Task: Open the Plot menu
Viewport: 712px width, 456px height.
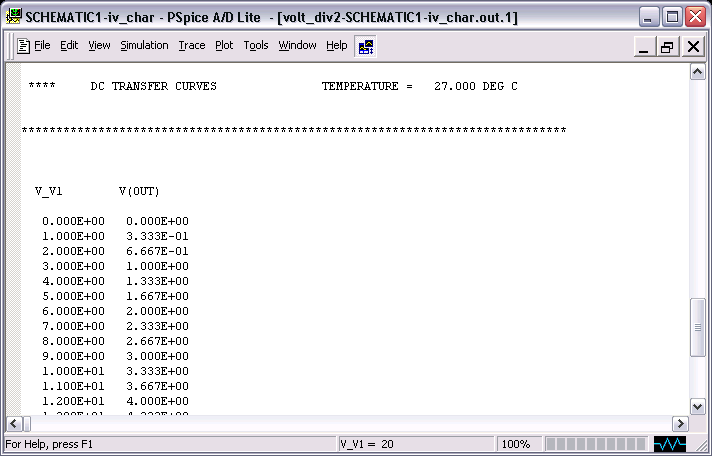Action: 224,45
